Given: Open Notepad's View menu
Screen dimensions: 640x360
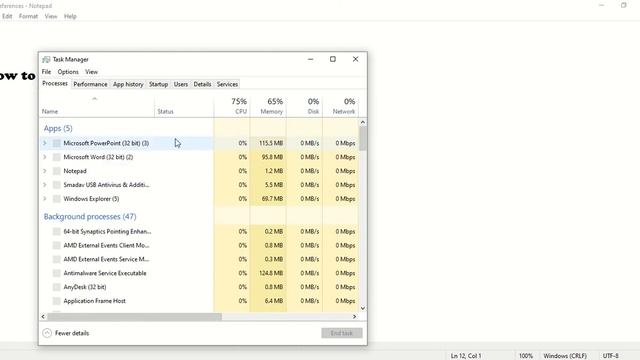Looking at the screenshot, I should tap(51, 16).
